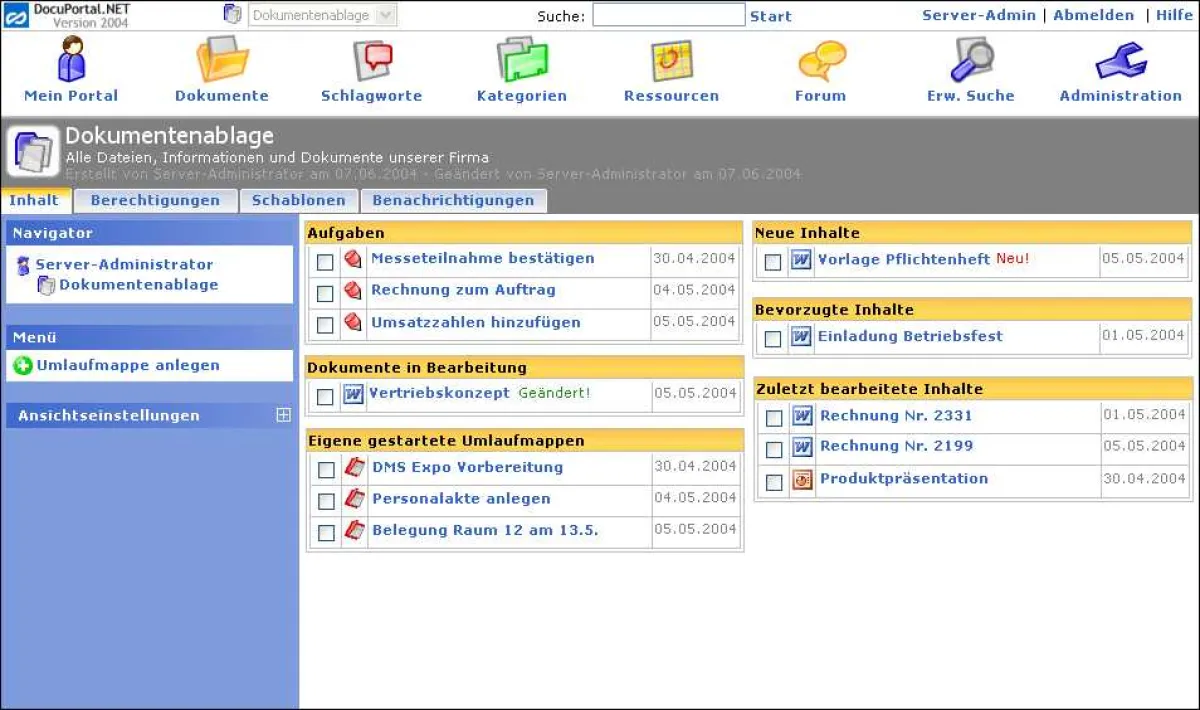The height and width of the screenshot is (710, 1200).
Task: Start a search with the Start link
Action: (770, 15)
